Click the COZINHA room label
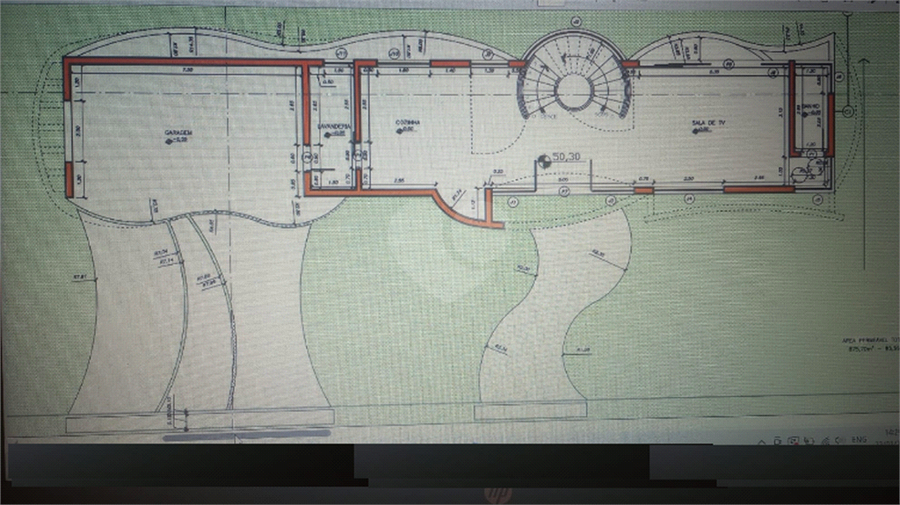Viewport: 900px width, 505px height. [x=407, y=122]
